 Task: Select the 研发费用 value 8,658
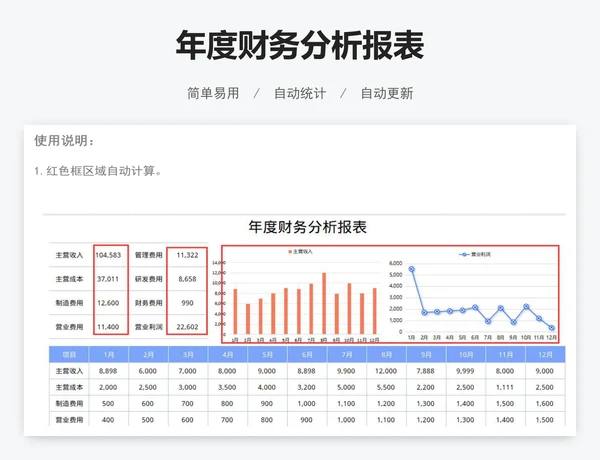tap(188, 279)
